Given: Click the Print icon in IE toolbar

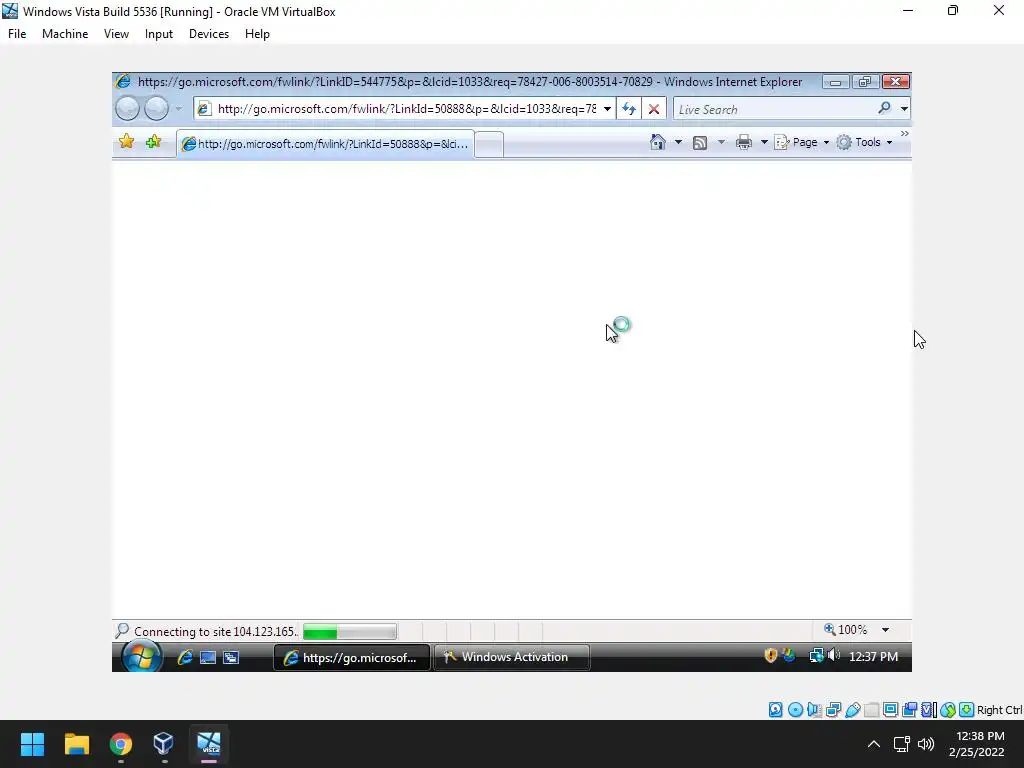Looking at the screenshot, I should (x=744, y=142).
